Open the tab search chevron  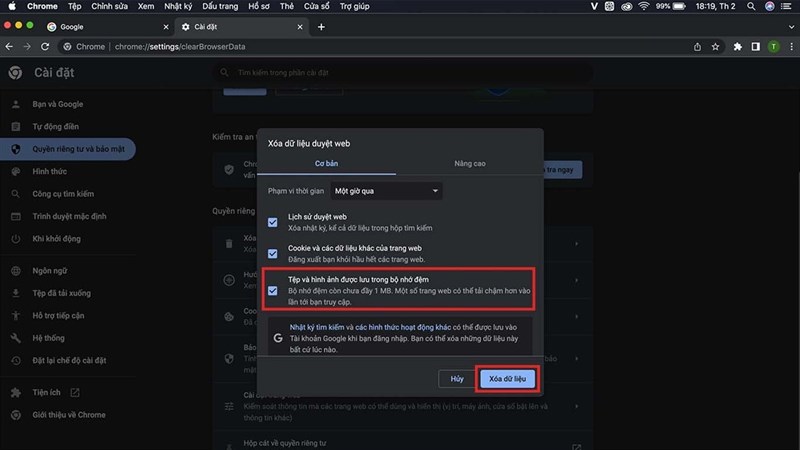tap(791, 27)
